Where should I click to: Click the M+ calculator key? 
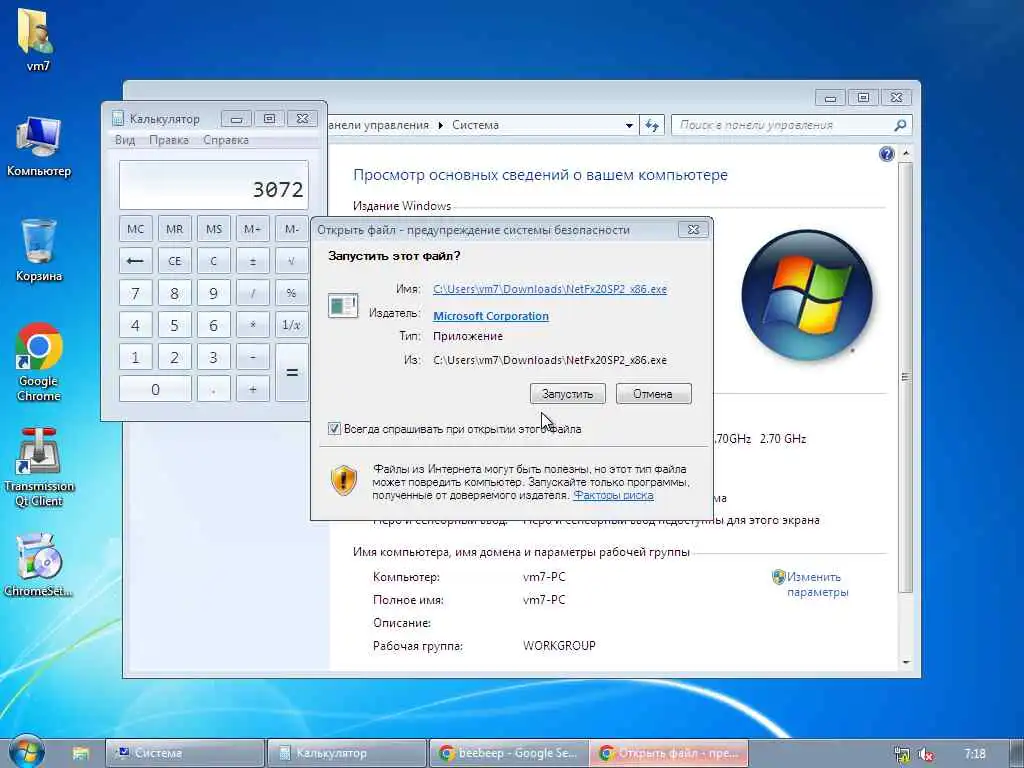[x=253, y=229]
